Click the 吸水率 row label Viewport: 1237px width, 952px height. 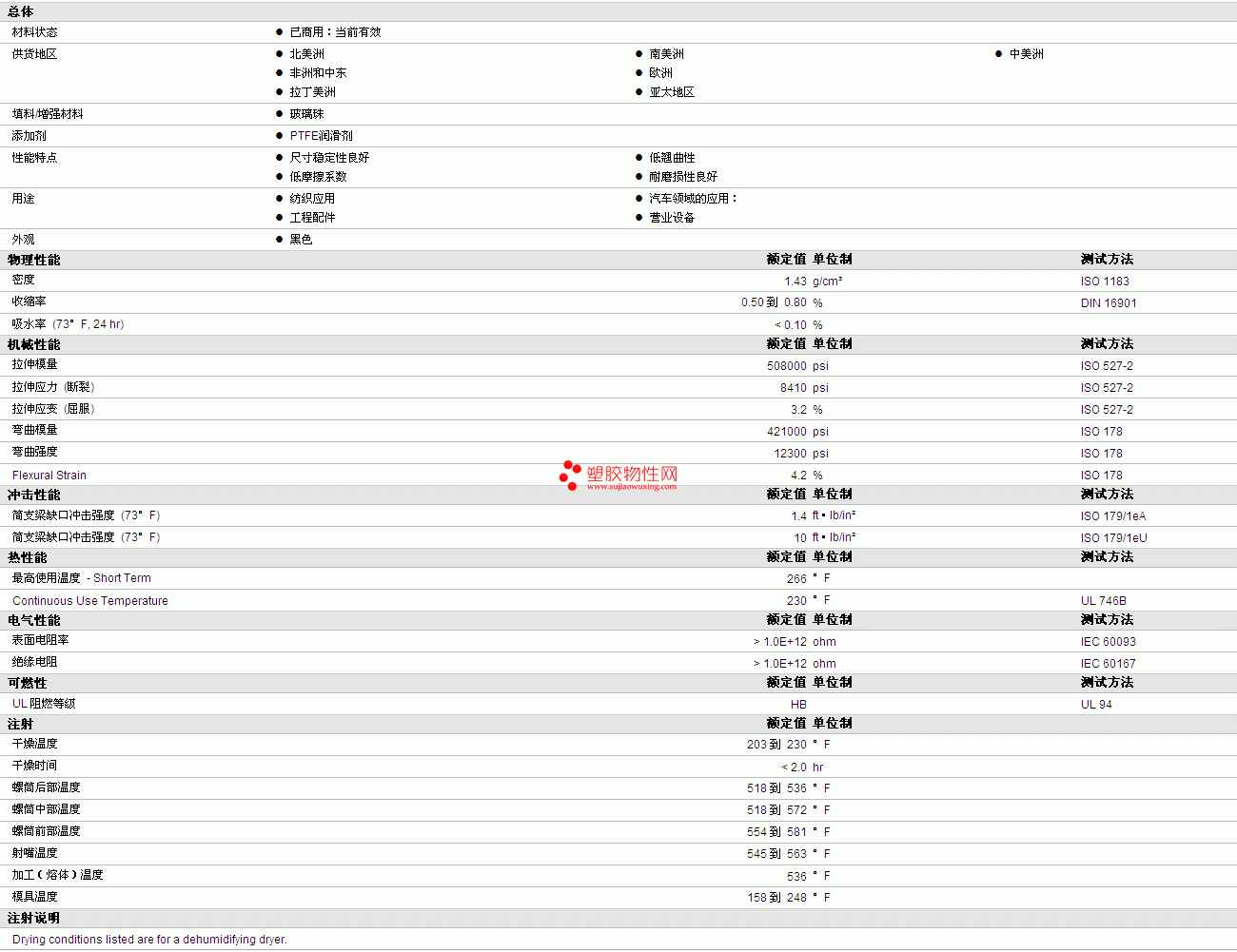[x=68, y=324]
